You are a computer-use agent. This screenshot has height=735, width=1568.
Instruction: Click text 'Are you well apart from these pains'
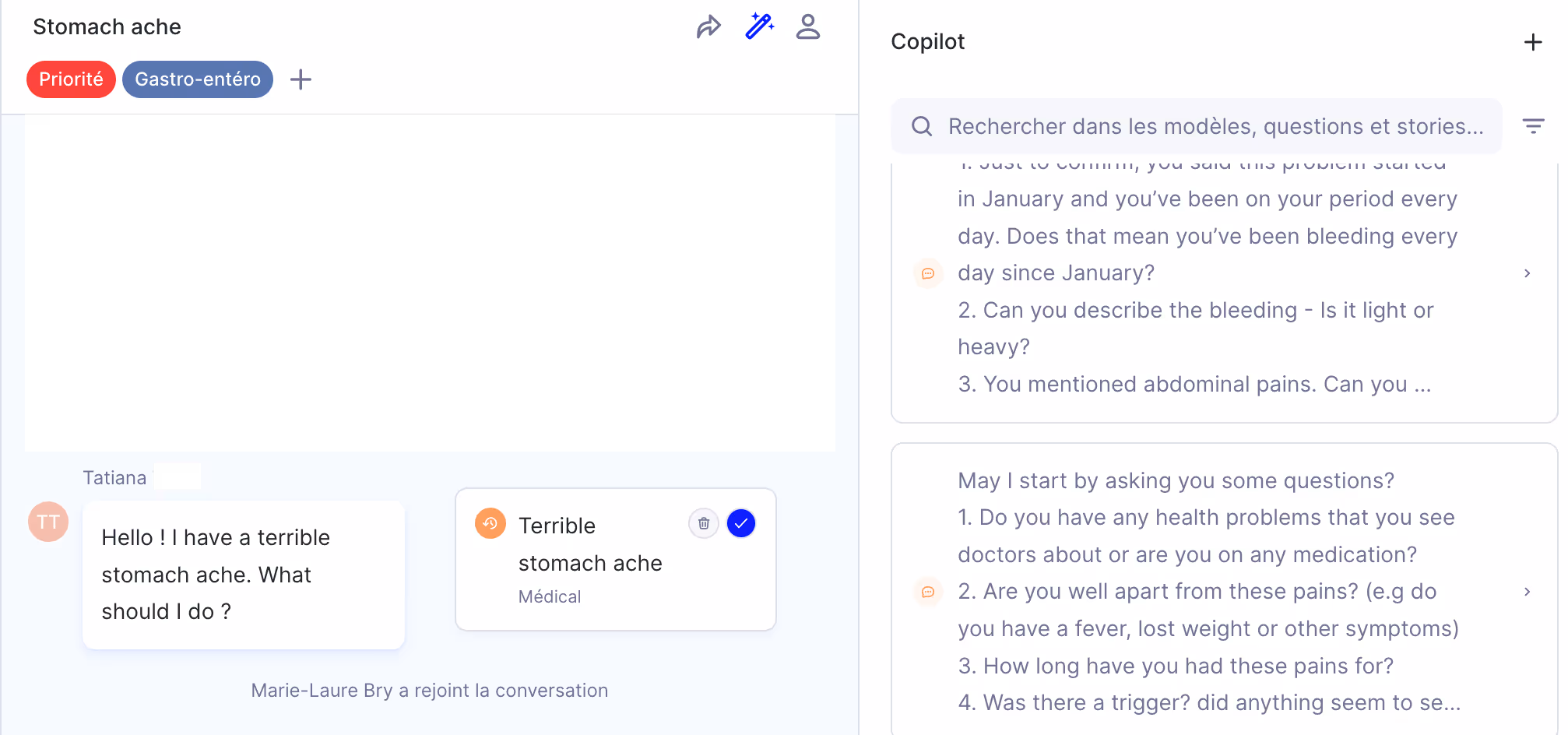(x=1170, y=591)
